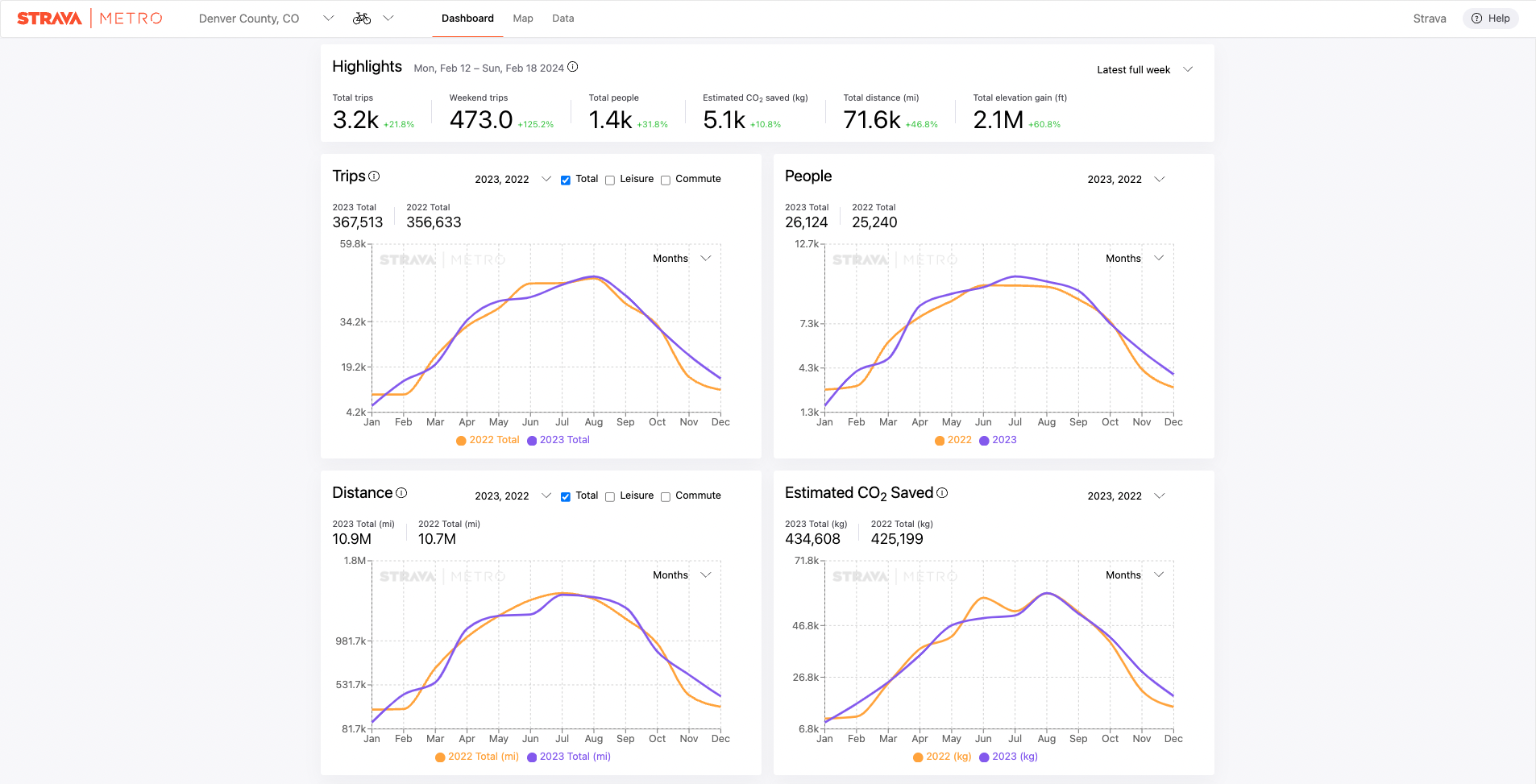Click the 26,124 people 2023 total
The image size is (1536, 784).
point(807,222)
